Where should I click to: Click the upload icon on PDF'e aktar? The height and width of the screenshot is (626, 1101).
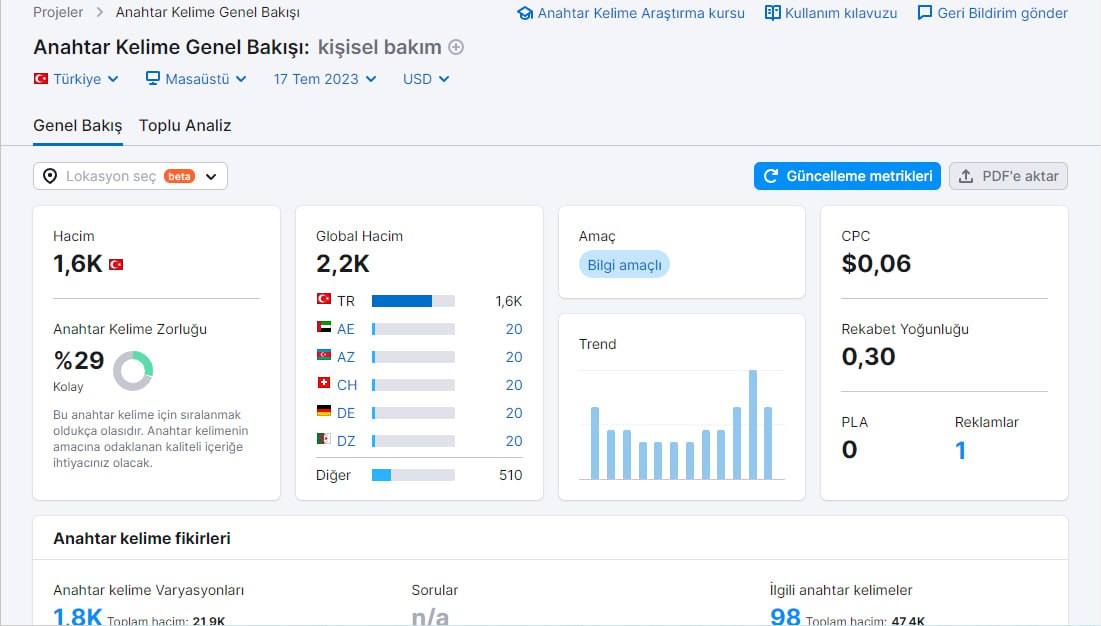[x=966, y=176]
